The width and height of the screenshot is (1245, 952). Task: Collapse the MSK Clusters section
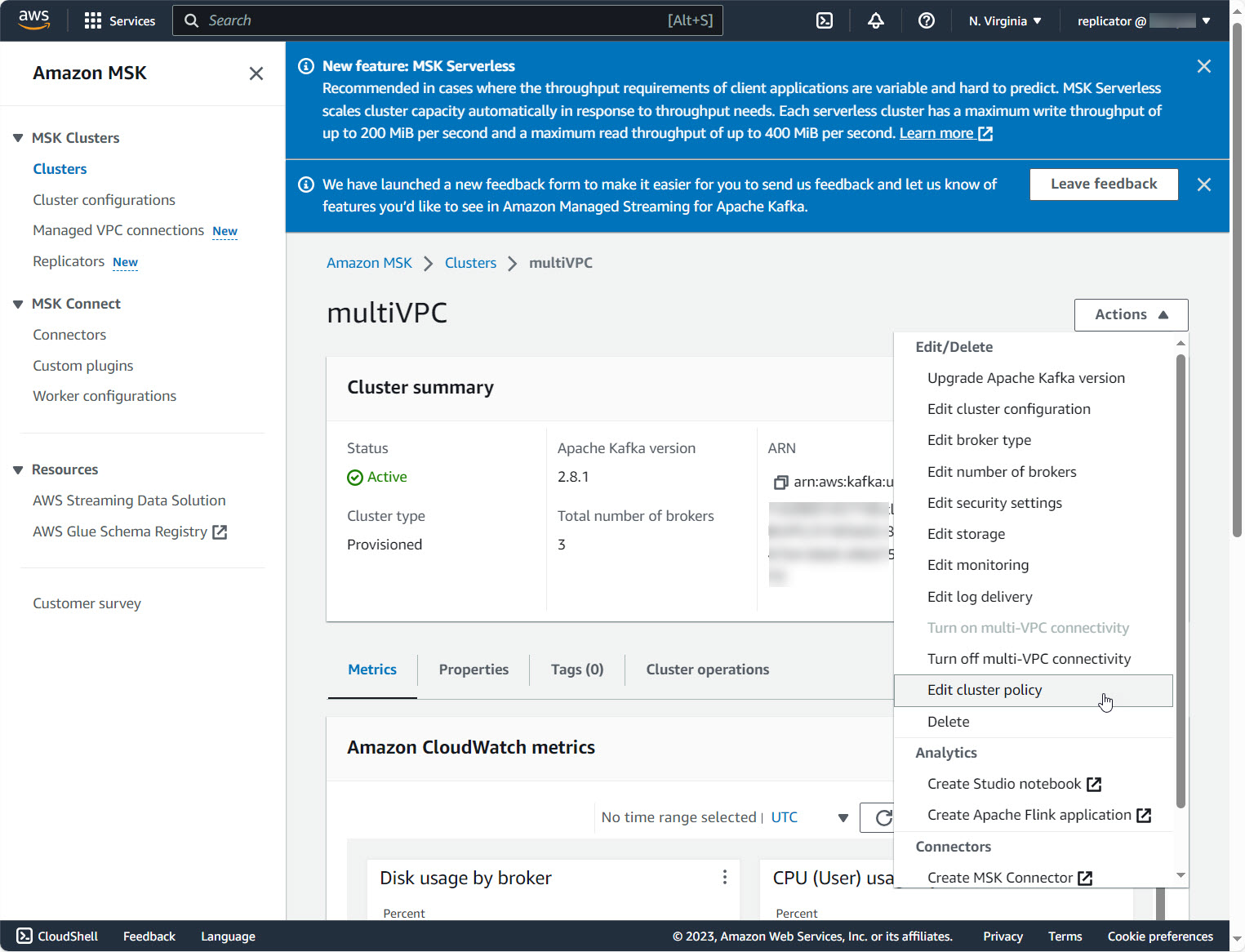coord(18,138)
